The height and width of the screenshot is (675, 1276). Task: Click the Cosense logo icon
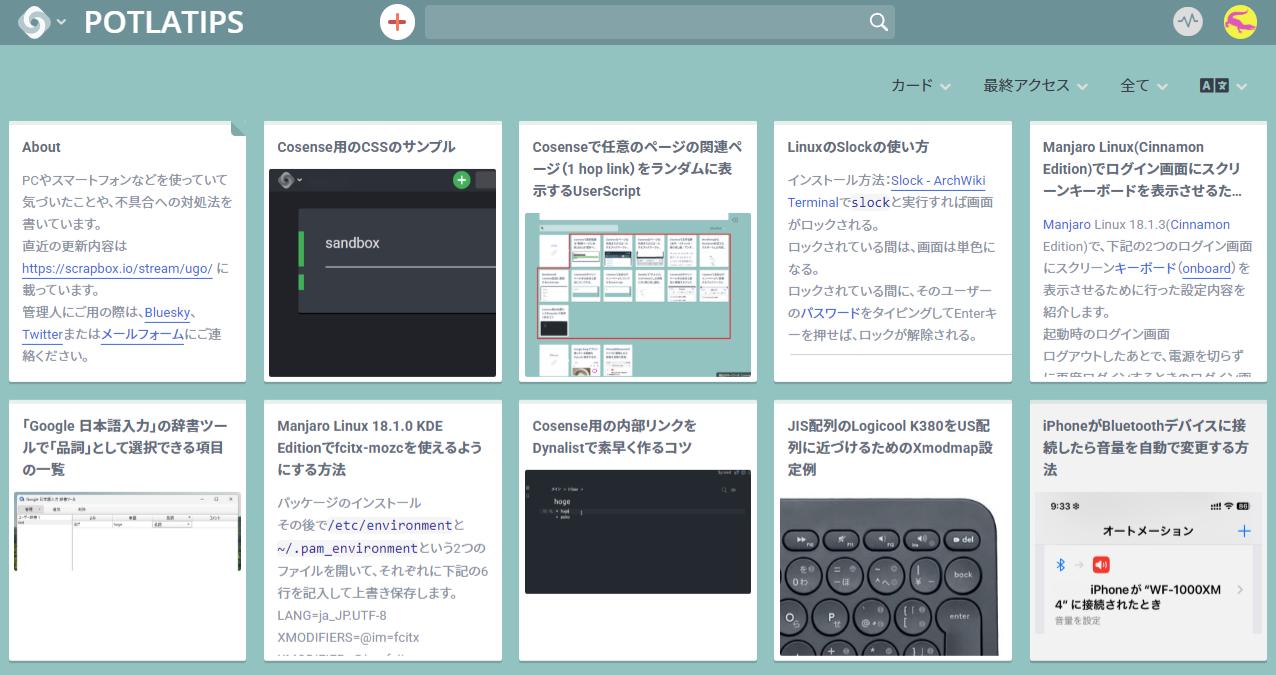click(34, 21)
